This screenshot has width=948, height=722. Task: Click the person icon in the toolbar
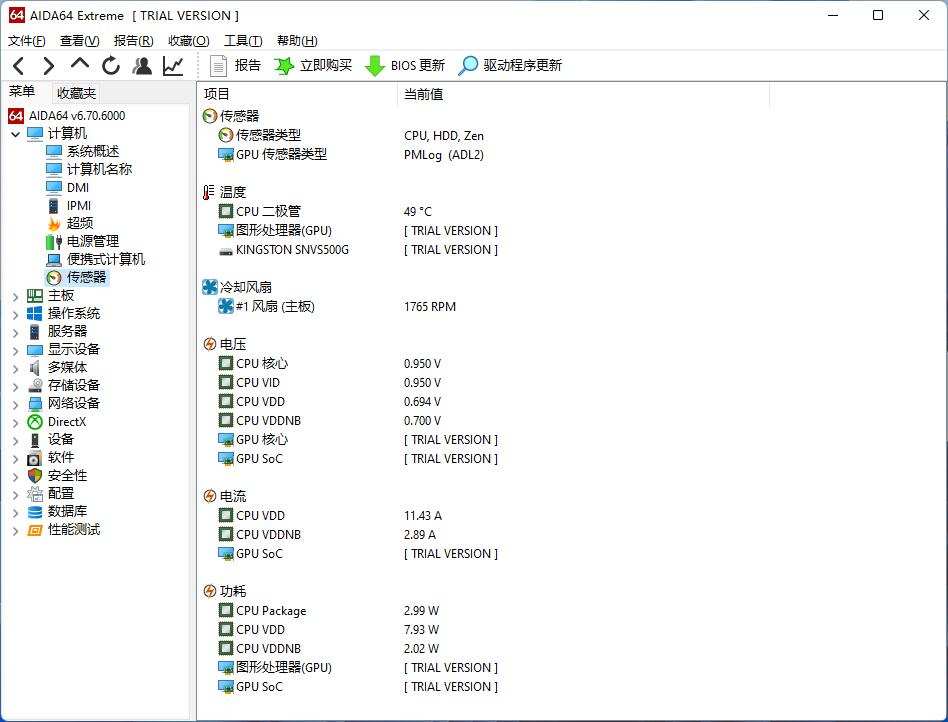[x=142, y=65]
